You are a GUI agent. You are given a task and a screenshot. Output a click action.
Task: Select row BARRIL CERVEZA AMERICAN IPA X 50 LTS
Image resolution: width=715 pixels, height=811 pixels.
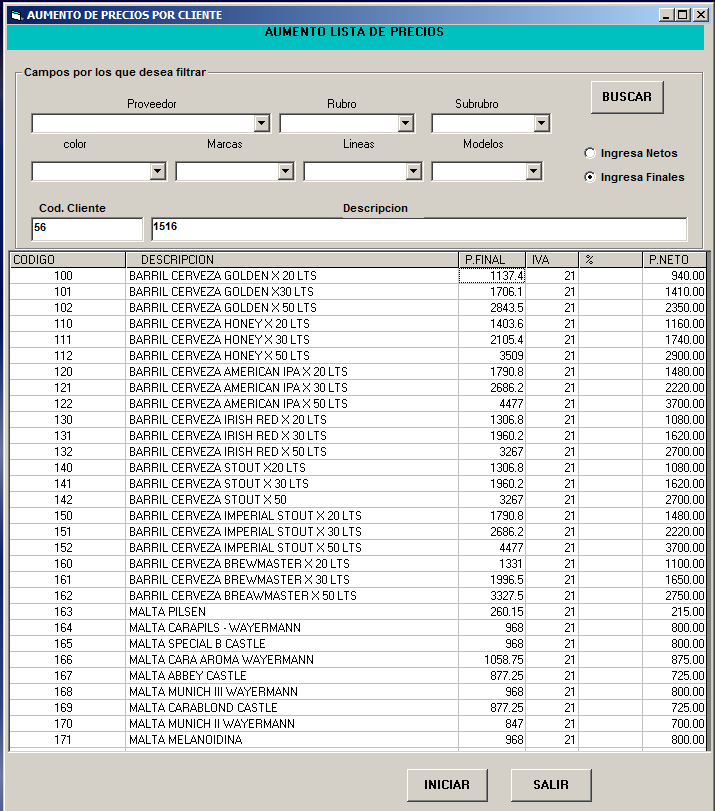[358, 404]
